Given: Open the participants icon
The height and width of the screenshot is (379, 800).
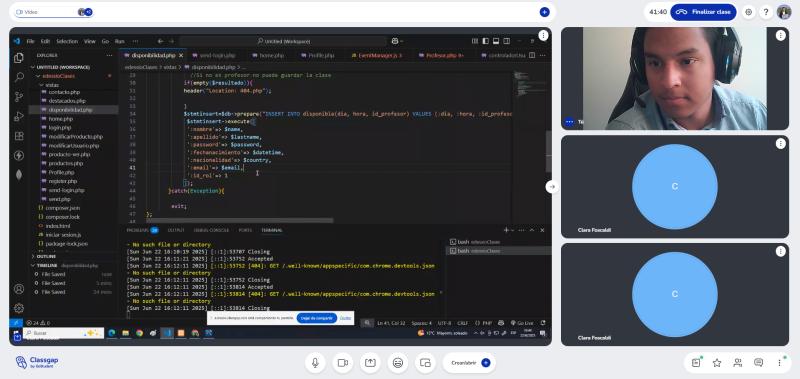Looking at the screenshot, I should [738, 363].
